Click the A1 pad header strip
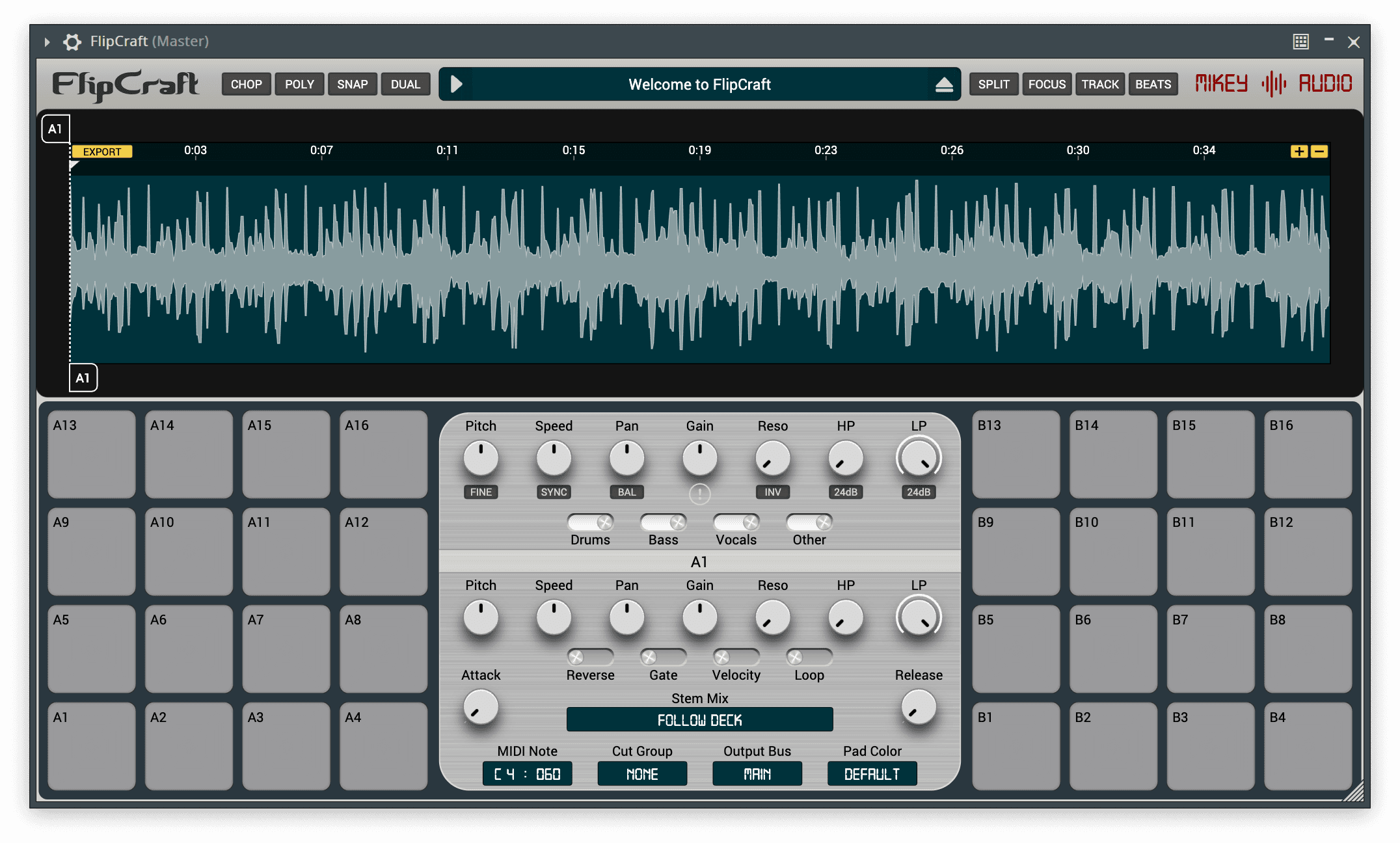 pyautogui.click(x=699, y=562)
